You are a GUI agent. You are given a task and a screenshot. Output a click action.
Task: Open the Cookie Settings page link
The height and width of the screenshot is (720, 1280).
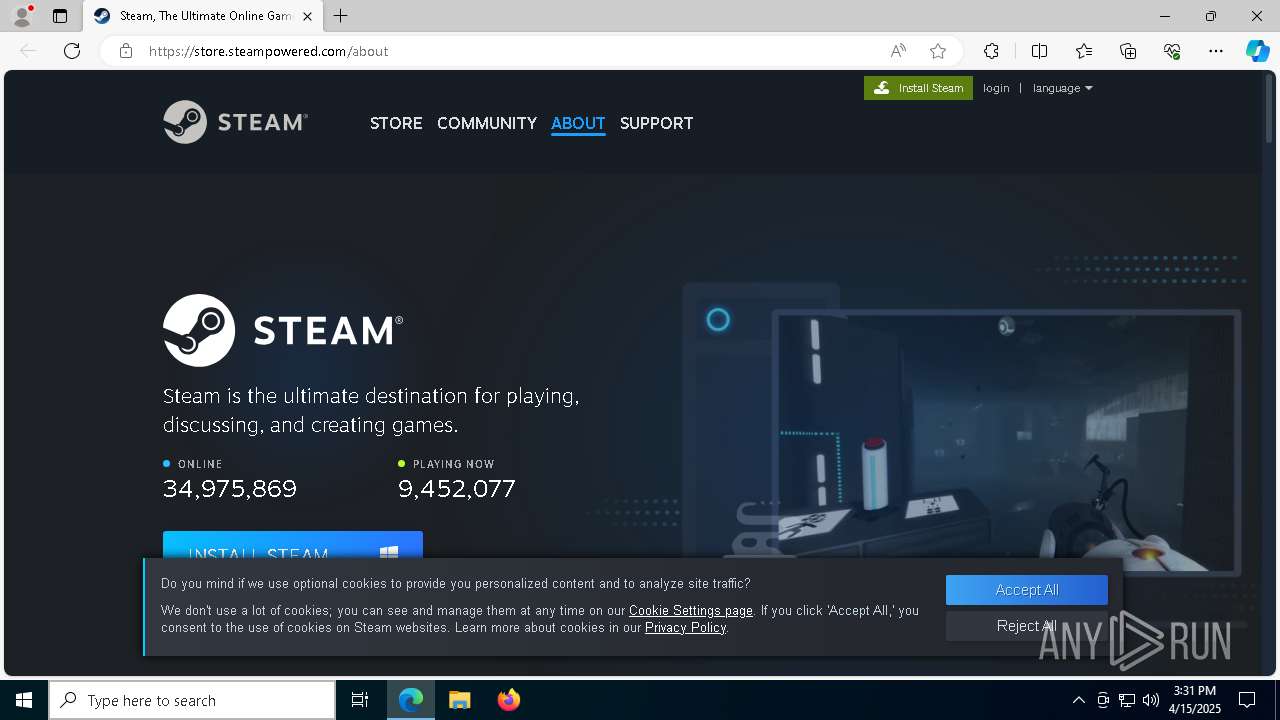[x=691, y=610]
